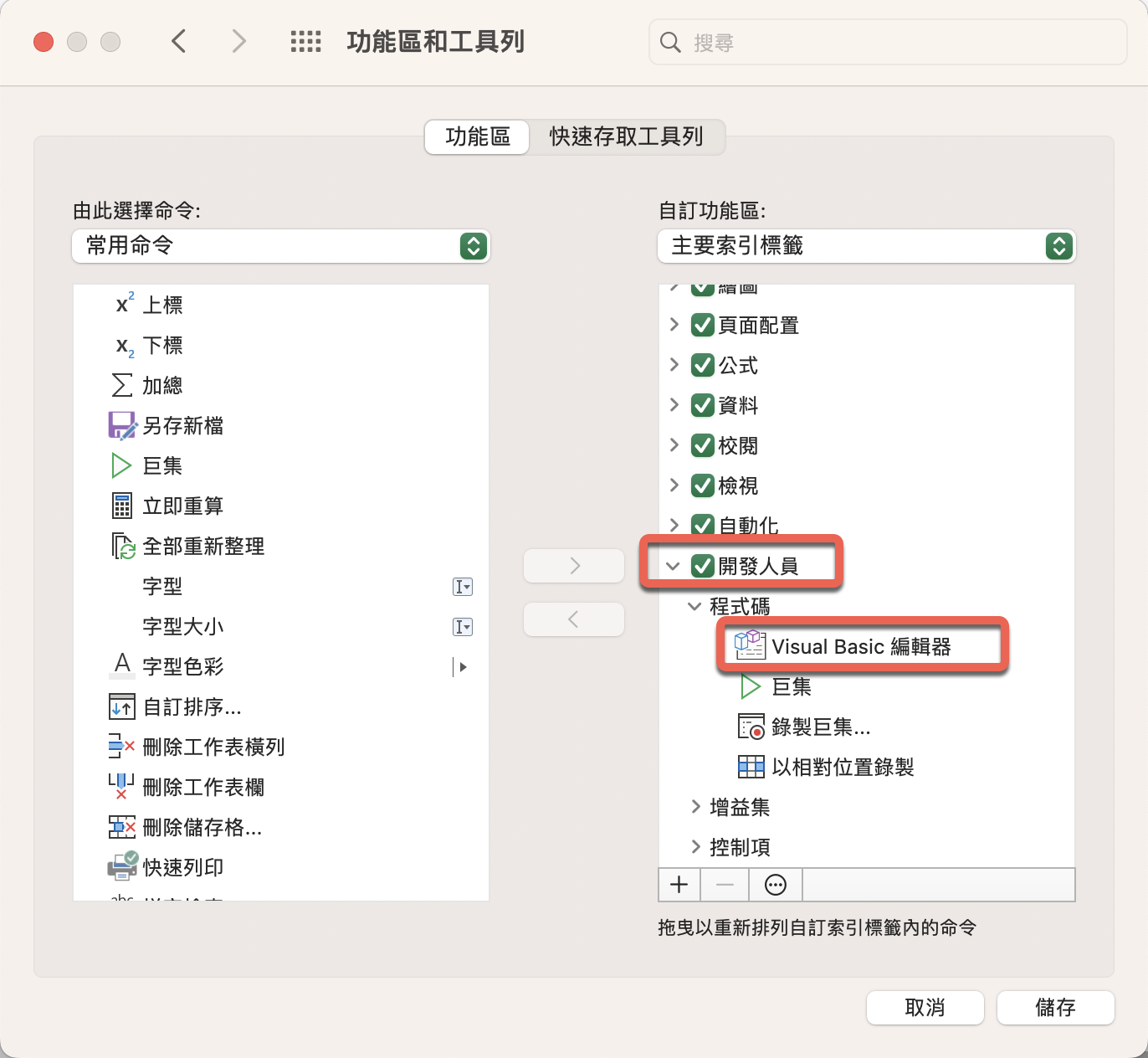Select the 錄製巨集... label
Image resolution: width=1148 pixels, height=1058 pixels.
pyautogui.click(x=821, y=727)
